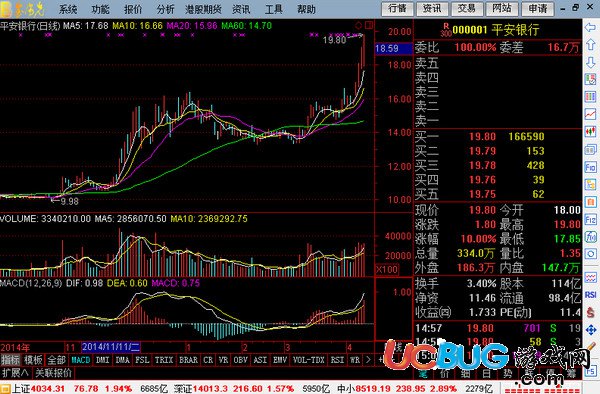Select the ASI indicator tab
The width and height of the screenshot is (600, 394).
coord(260,360)
